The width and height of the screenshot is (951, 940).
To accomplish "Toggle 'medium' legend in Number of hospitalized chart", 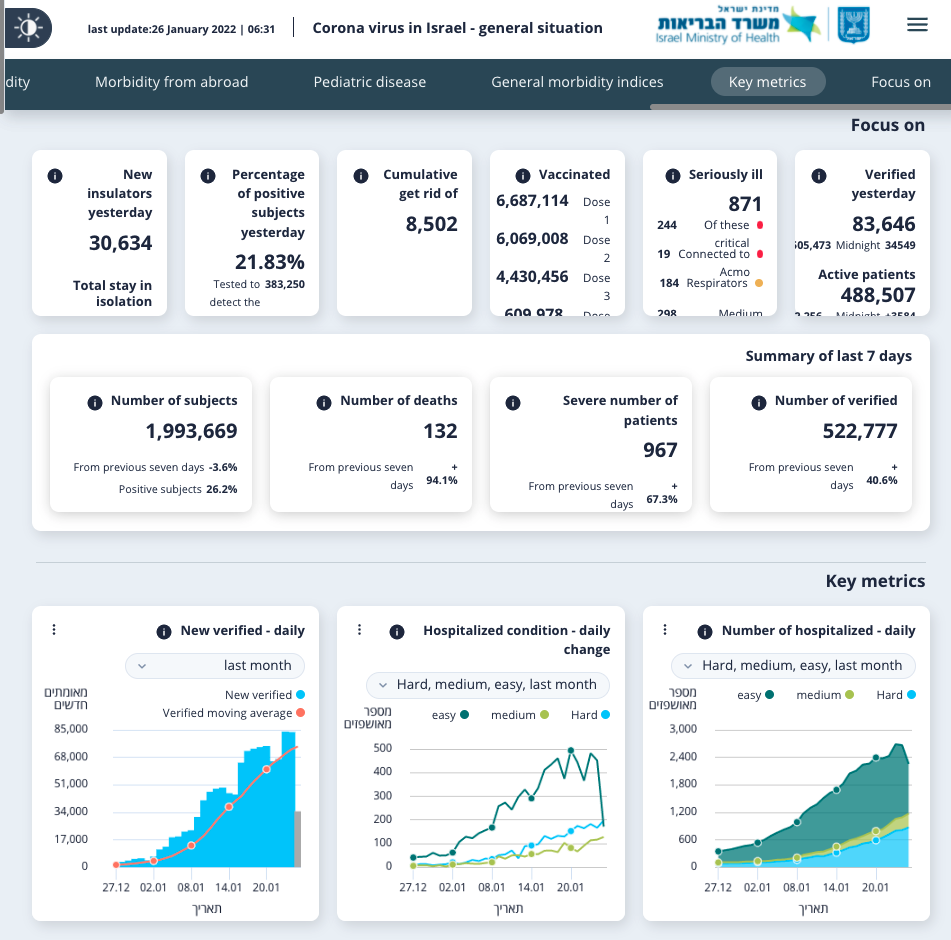I will pyautogui.click(x=825, y=695).
